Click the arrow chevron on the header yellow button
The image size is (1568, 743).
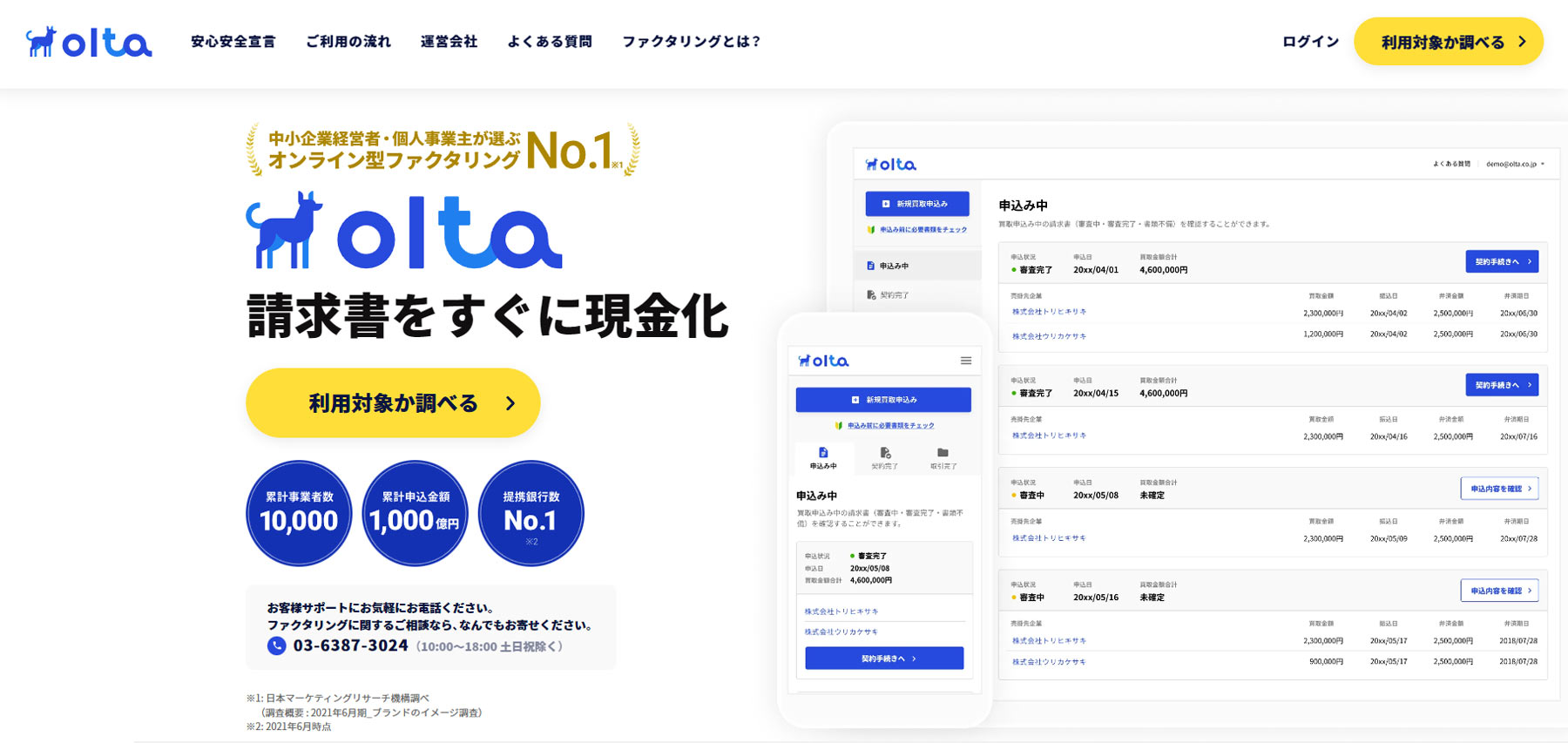(x=1522, y=42)
